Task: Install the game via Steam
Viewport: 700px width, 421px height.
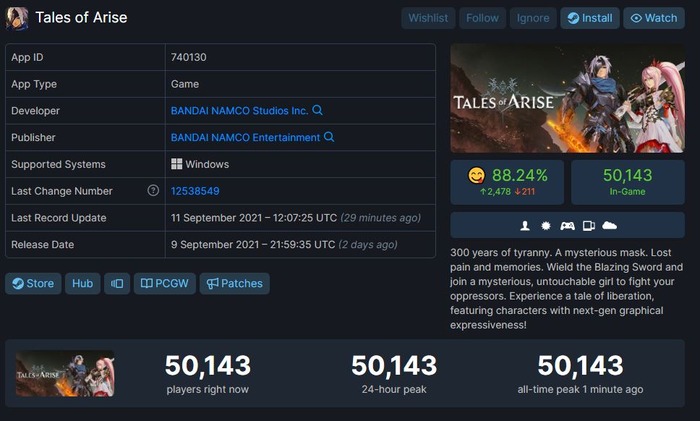Action: pyautogui.click(x=590, y=18)
